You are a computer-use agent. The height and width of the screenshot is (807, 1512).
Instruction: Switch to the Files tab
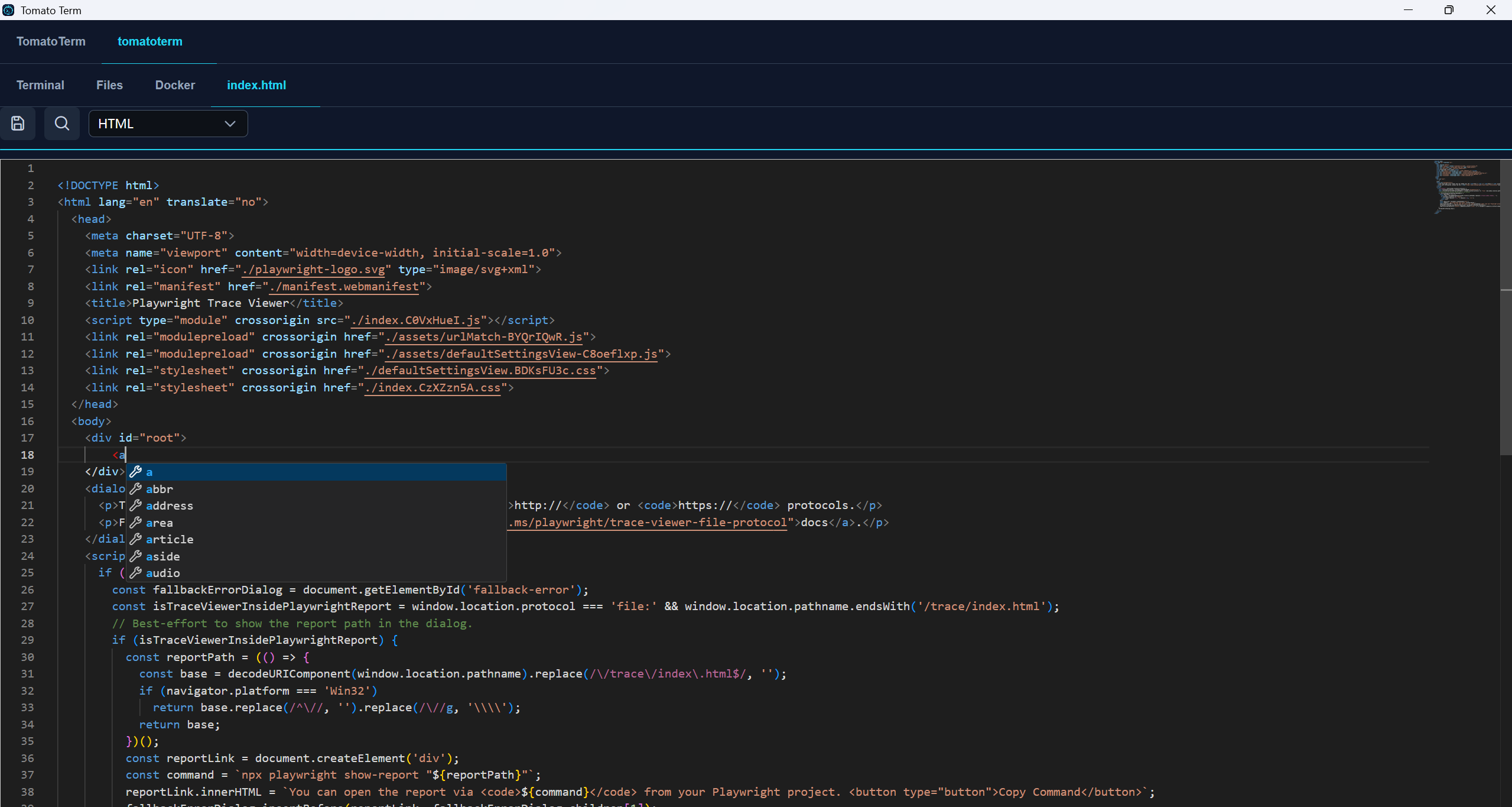coord(109,85)
